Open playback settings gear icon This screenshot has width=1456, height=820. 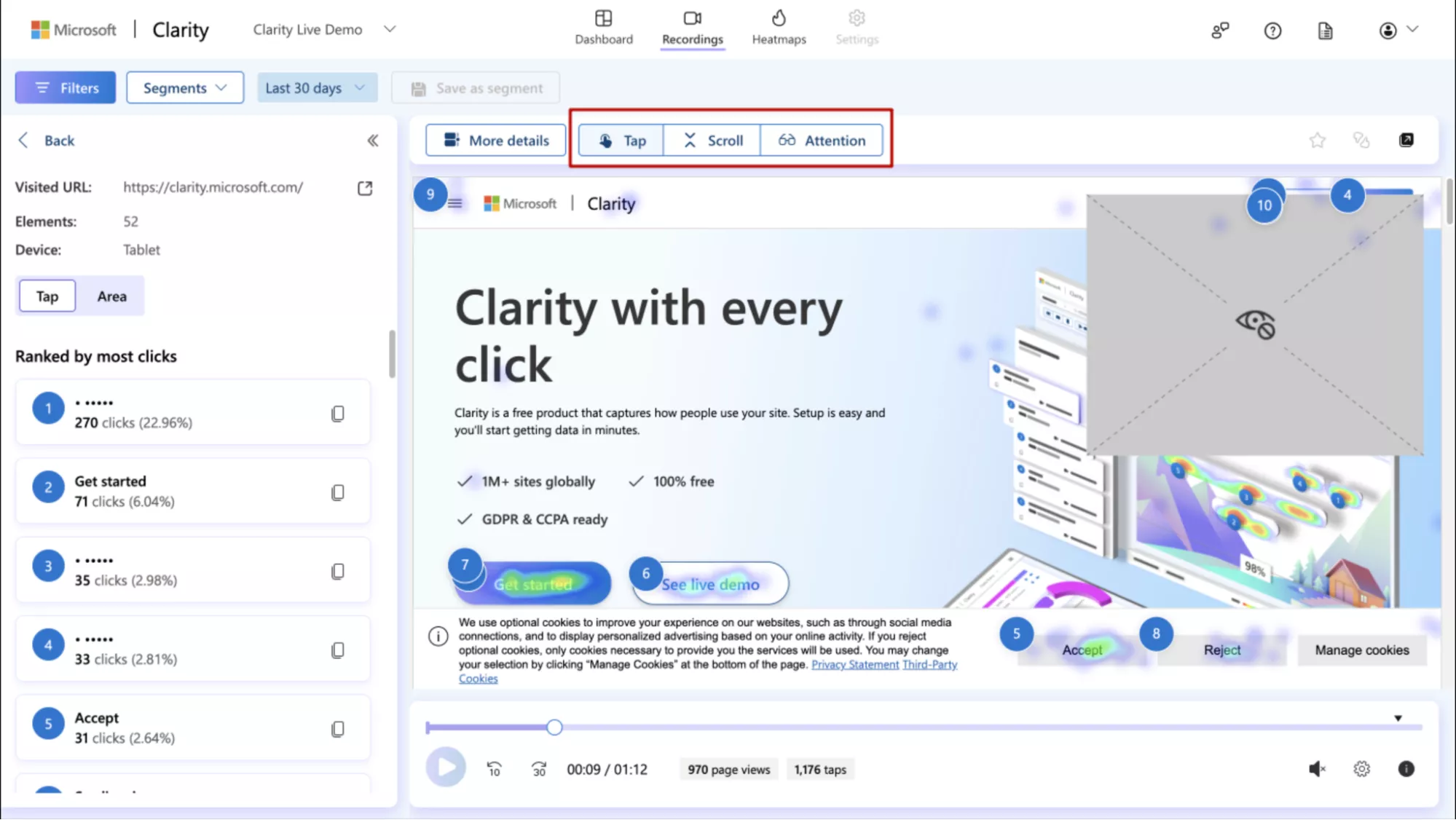click(x=1361, y=769)
